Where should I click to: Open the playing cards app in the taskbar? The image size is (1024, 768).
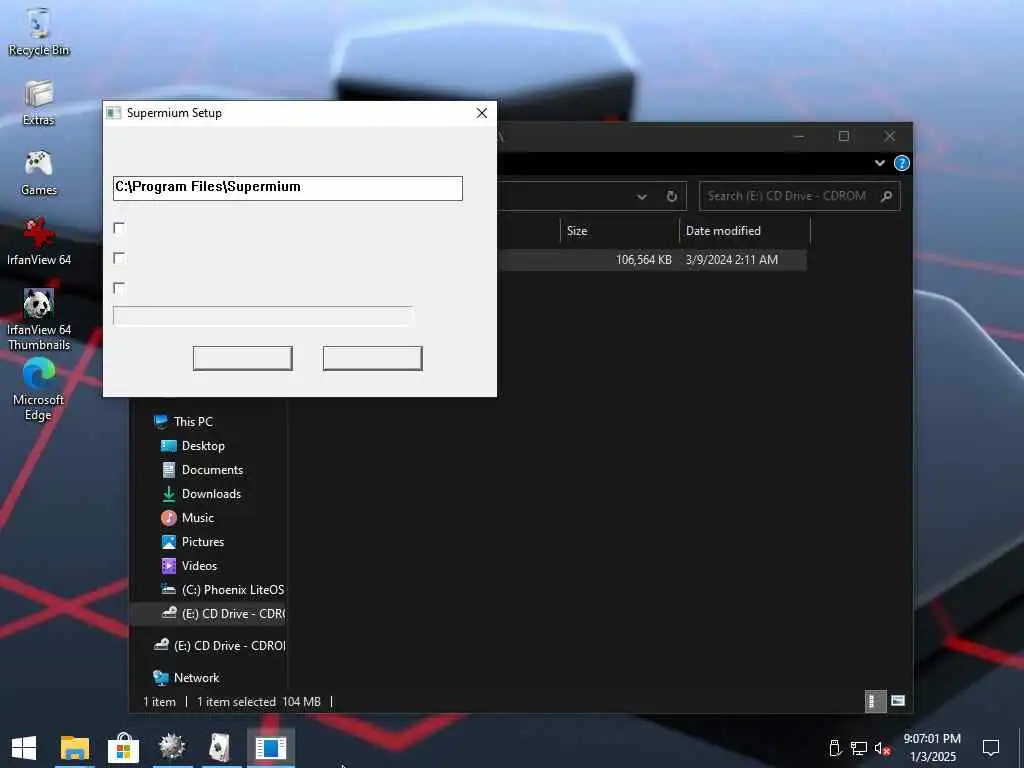221,748
